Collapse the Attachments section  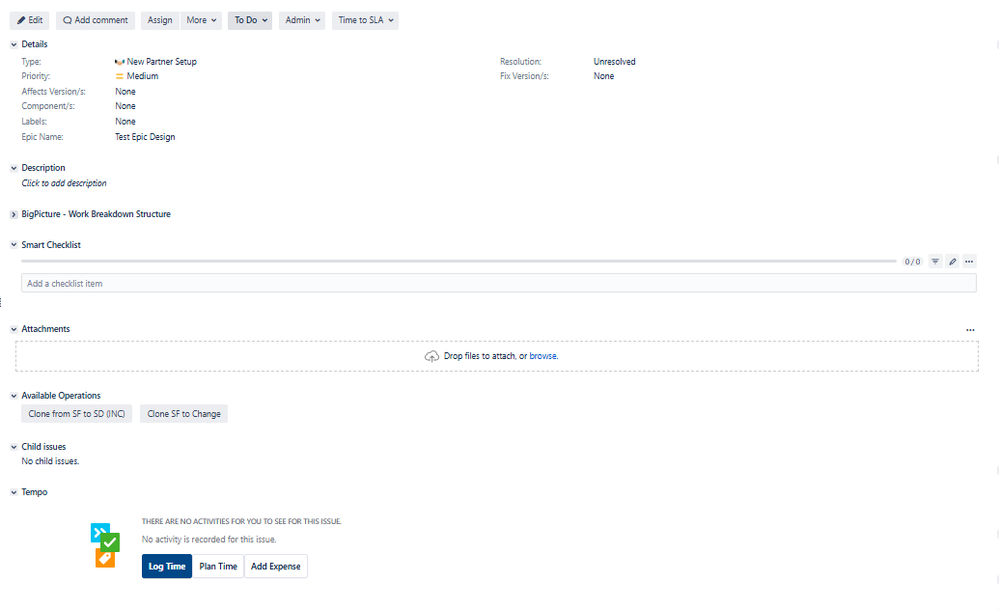click(x=14, y=330)
